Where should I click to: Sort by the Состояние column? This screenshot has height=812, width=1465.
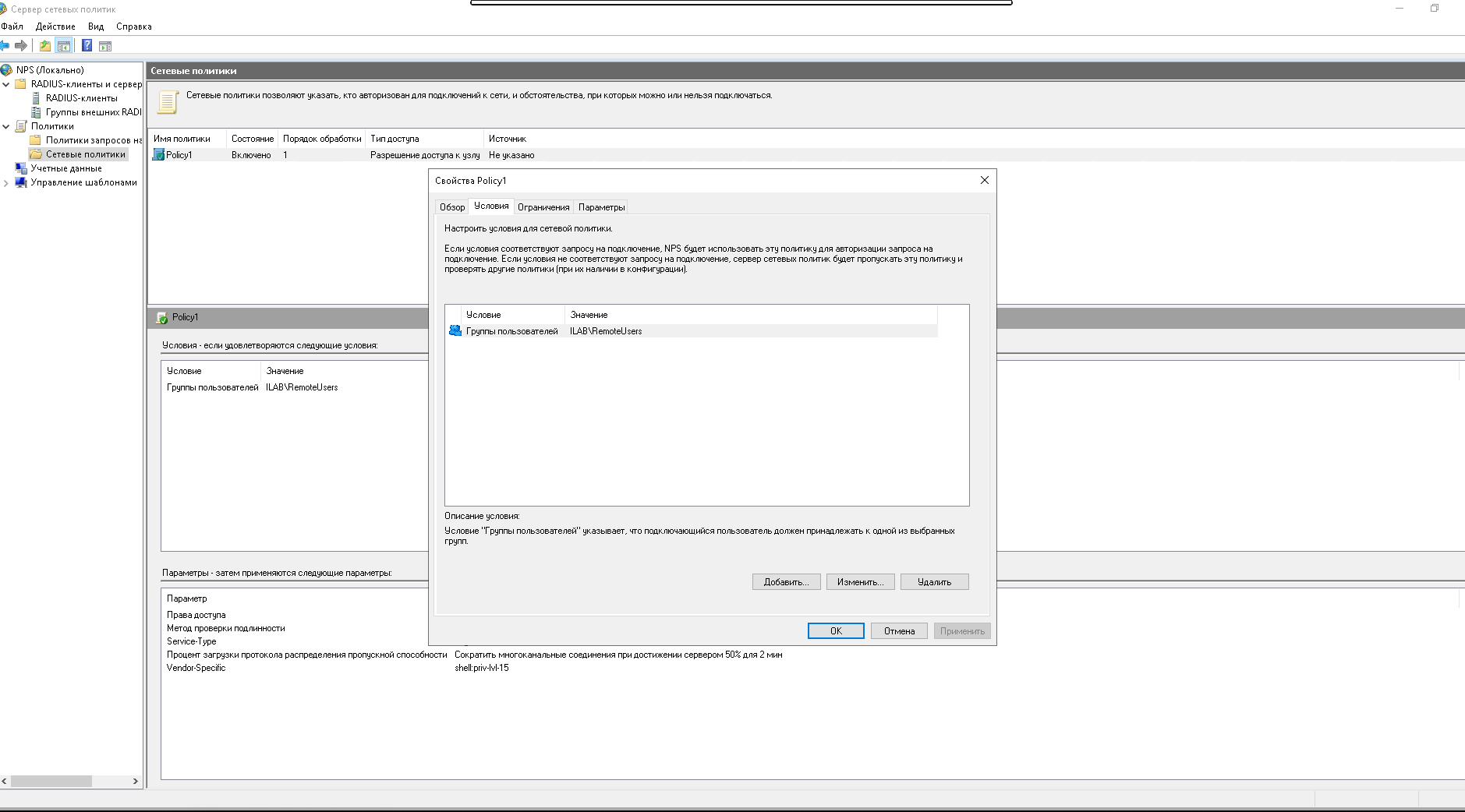pos(252,139)
